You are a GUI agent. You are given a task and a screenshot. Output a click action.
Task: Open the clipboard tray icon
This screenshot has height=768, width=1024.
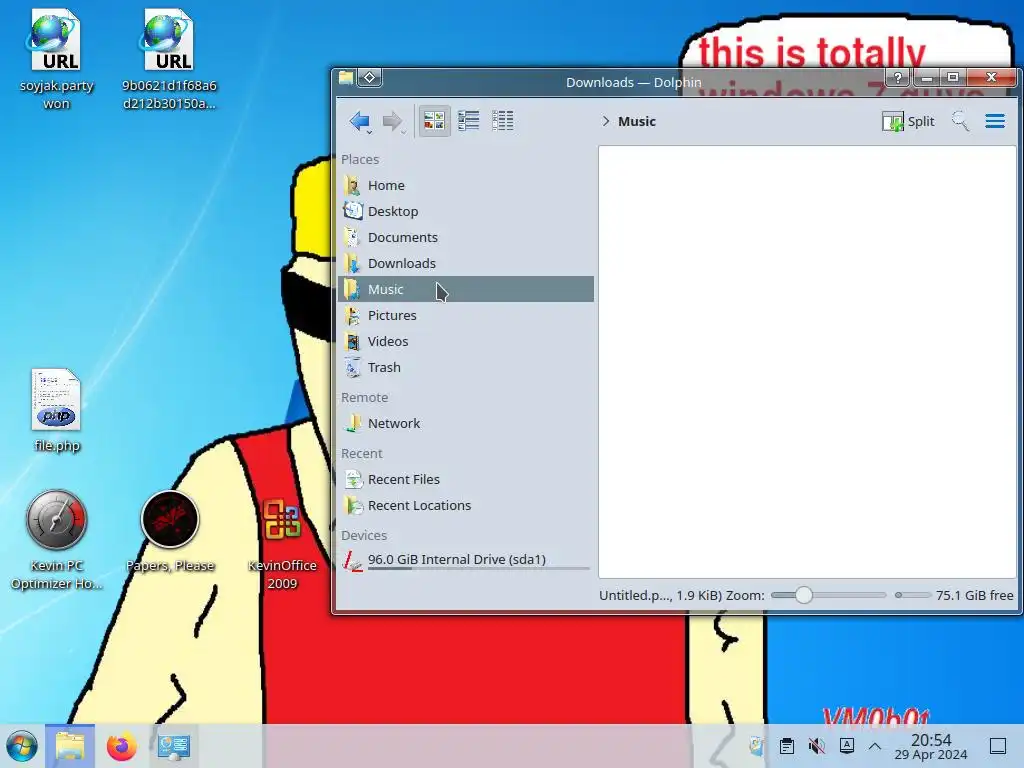[x=786, y=746]
